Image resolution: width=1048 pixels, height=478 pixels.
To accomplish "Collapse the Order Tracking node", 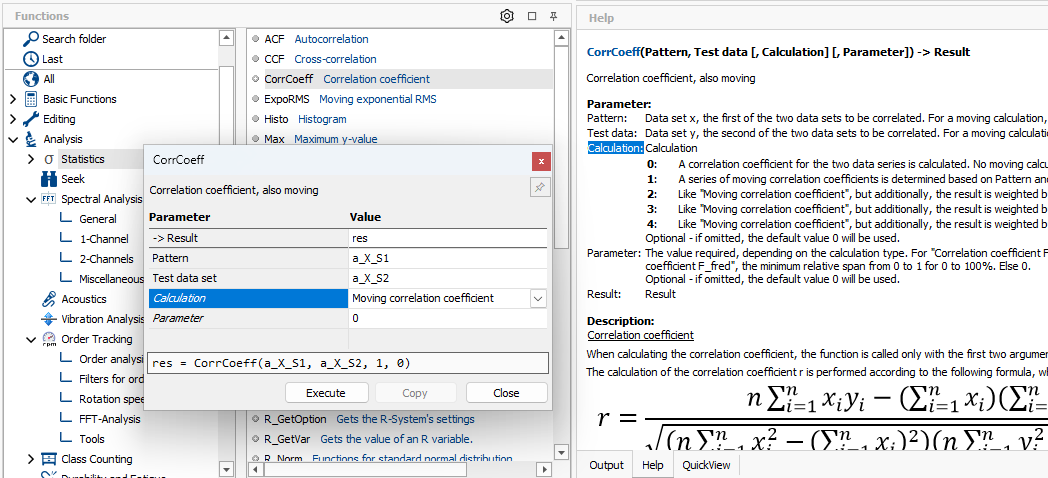I will 31,339.
